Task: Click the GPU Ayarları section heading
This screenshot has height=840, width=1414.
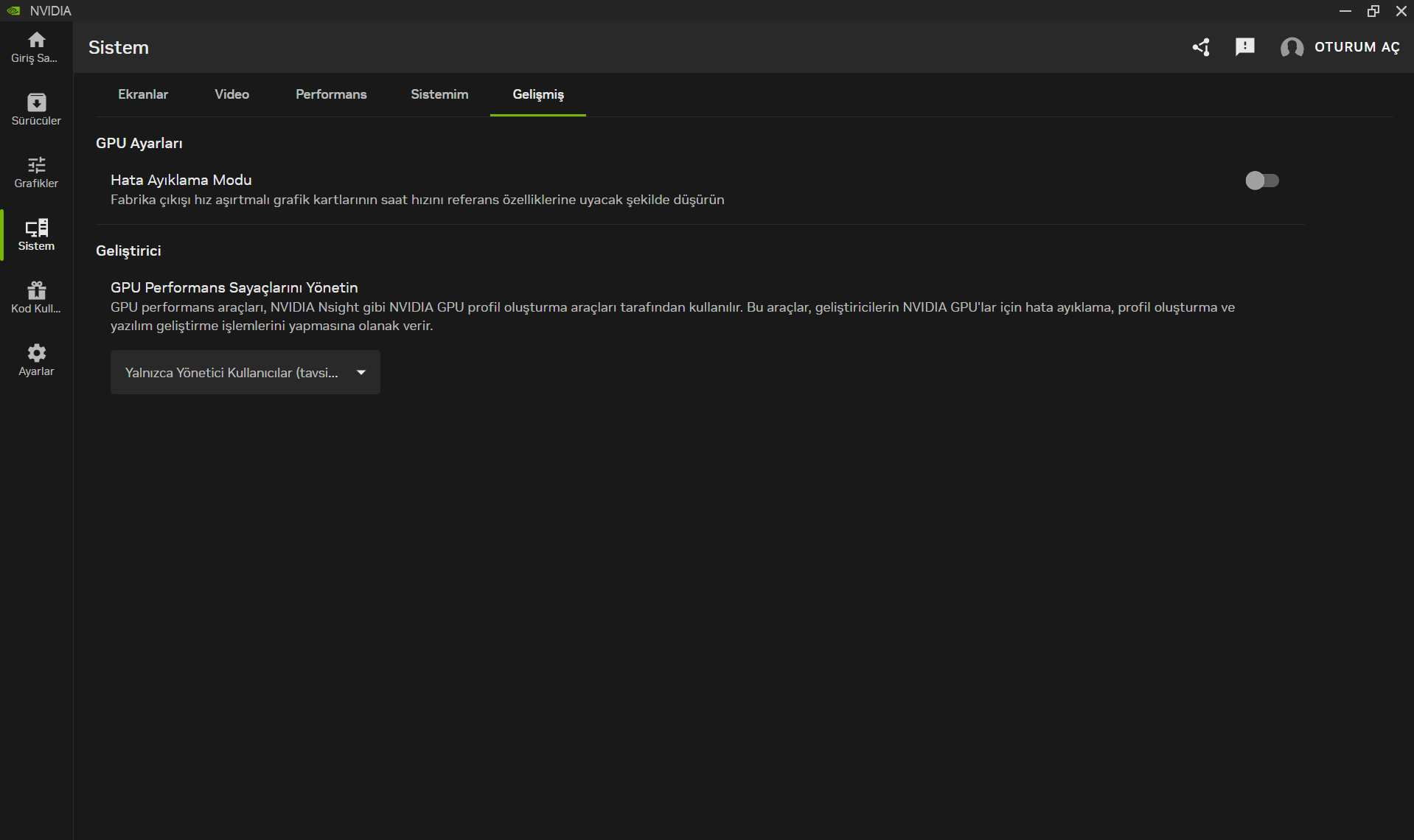Action: click(x=139, y=143)
